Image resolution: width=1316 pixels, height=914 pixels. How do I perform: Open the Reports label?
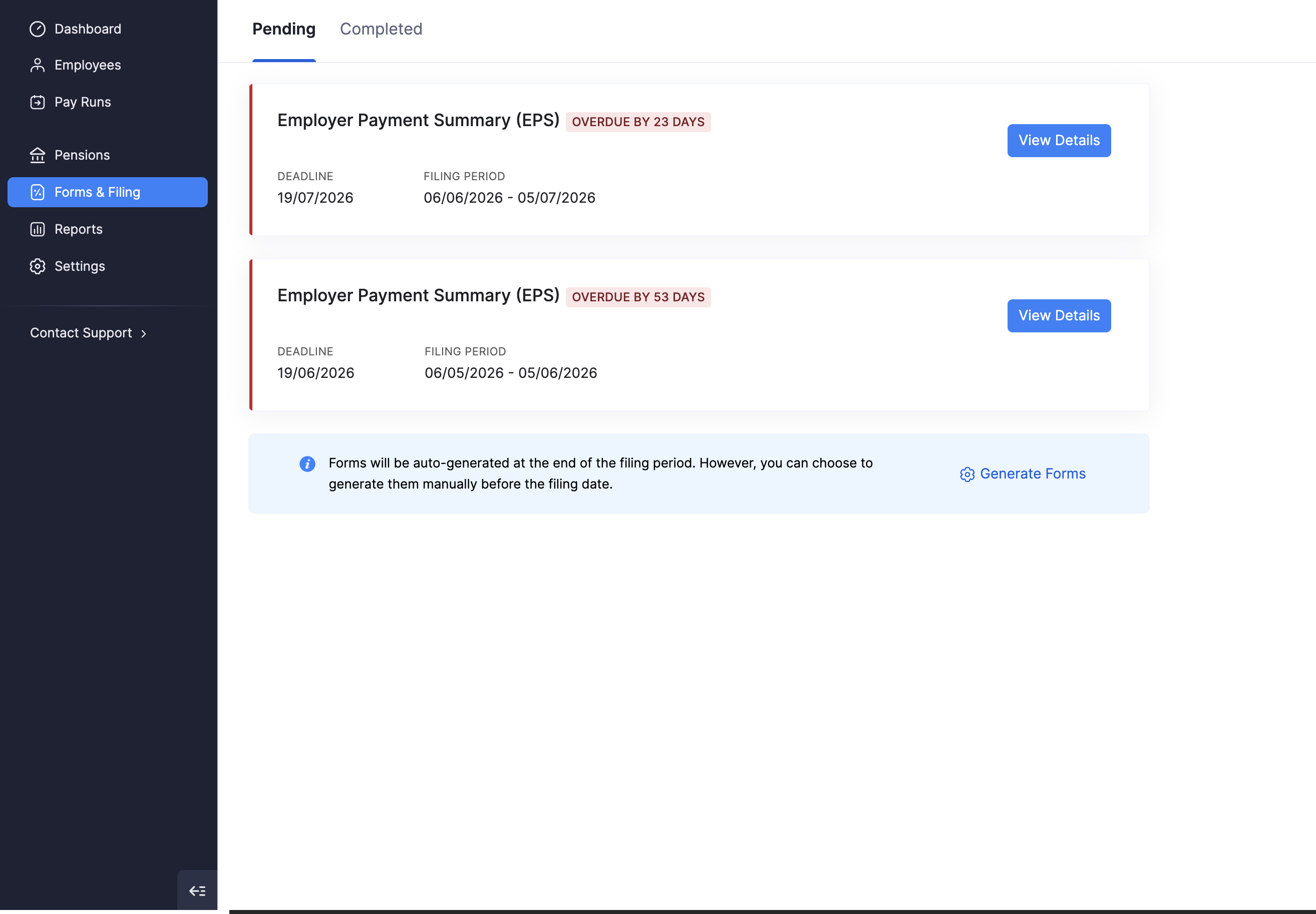click(79, 229)
